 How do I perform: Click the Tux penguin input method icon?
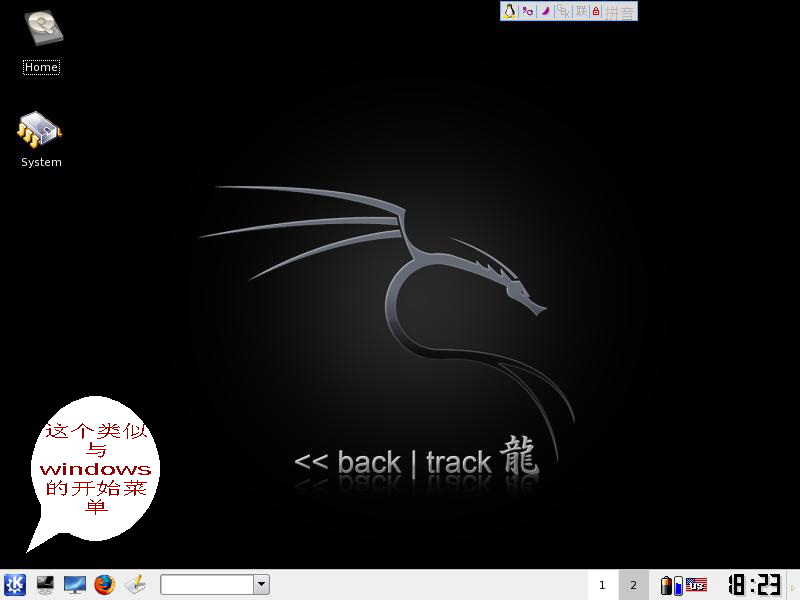pos(510,11)
